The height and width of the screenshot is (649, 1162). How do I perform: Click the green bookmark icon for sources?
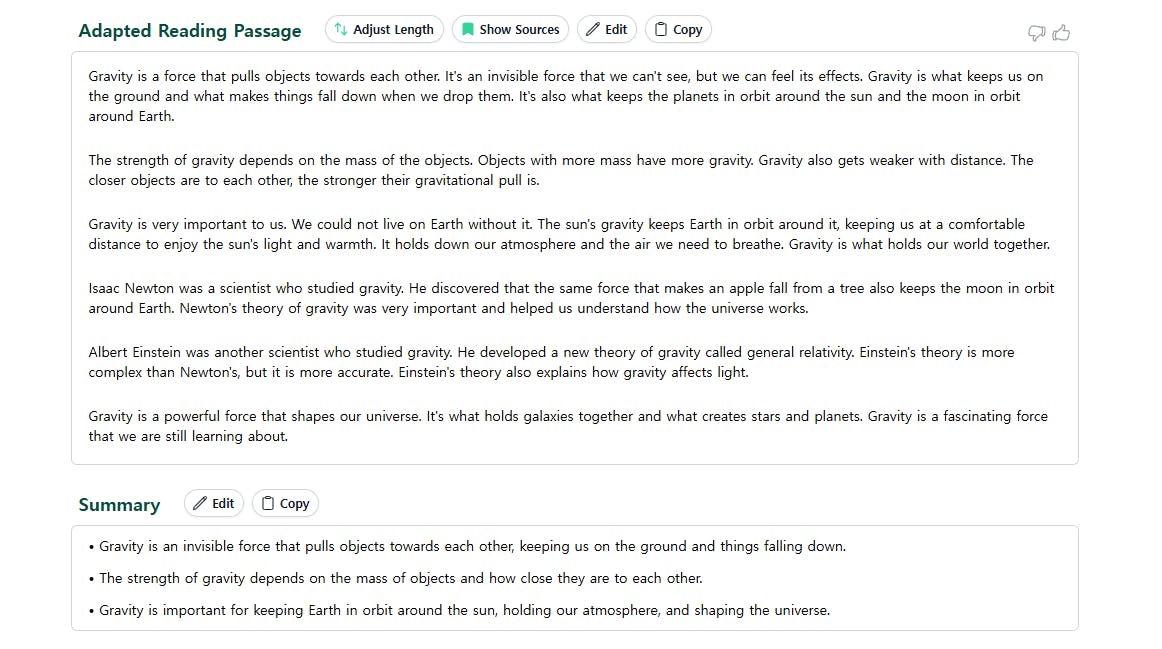click(x=467, y=30)
